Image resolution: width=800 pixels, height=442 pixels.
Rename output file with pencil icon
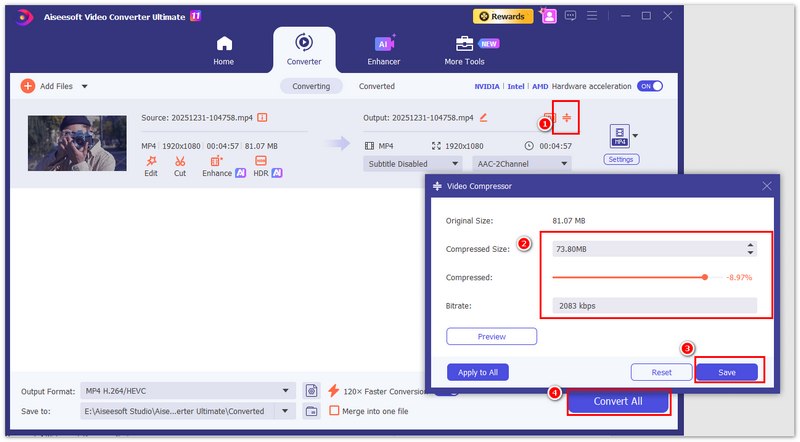point(484,118)
